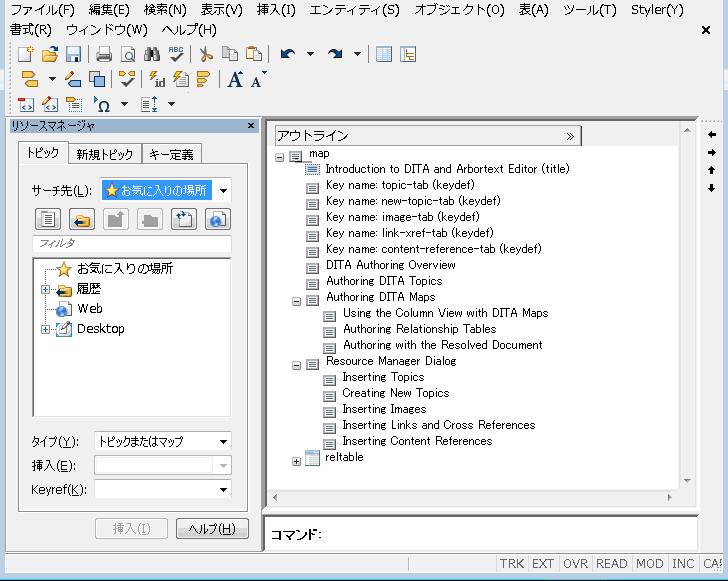This screenshot has height=581, width=728.
Task: Toggle INC indicator in status bar
Action: (683, 563)
